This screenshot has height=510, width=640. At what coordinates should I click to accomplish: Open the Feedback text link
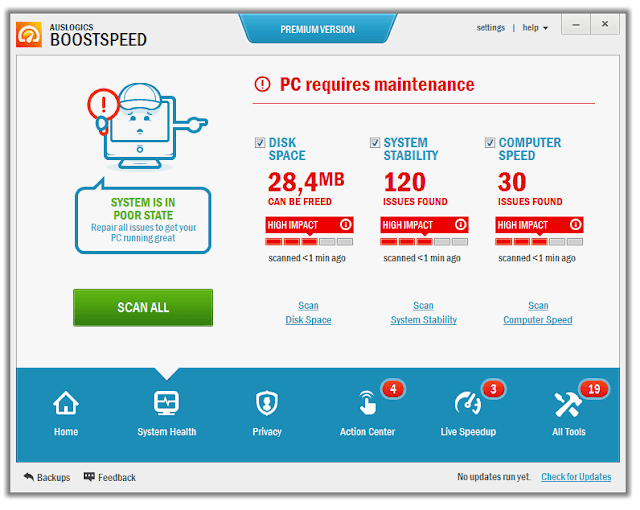(117, 477)
